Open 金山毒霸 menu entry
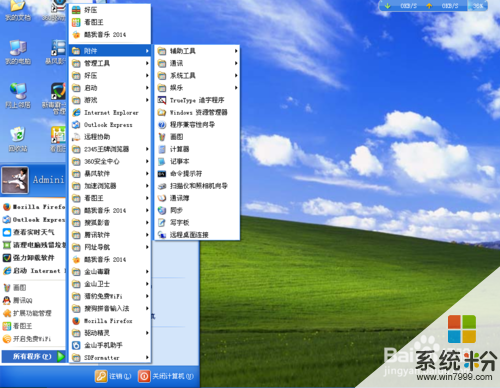The height and width of the screenshot is (388, 500). pos(110,272)
